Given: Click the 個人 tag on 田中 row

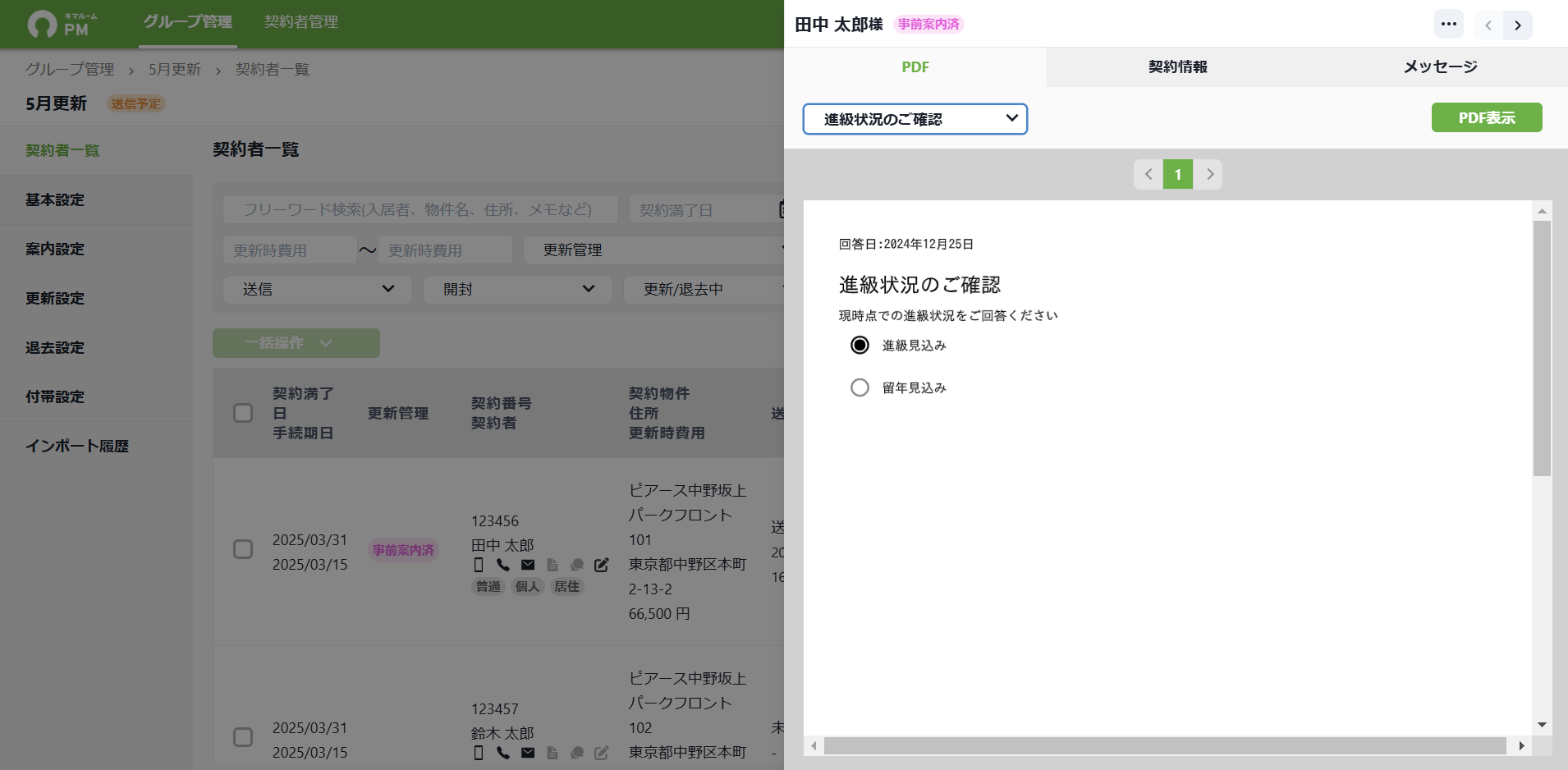Looking at the screenshot, I should 528,586.
